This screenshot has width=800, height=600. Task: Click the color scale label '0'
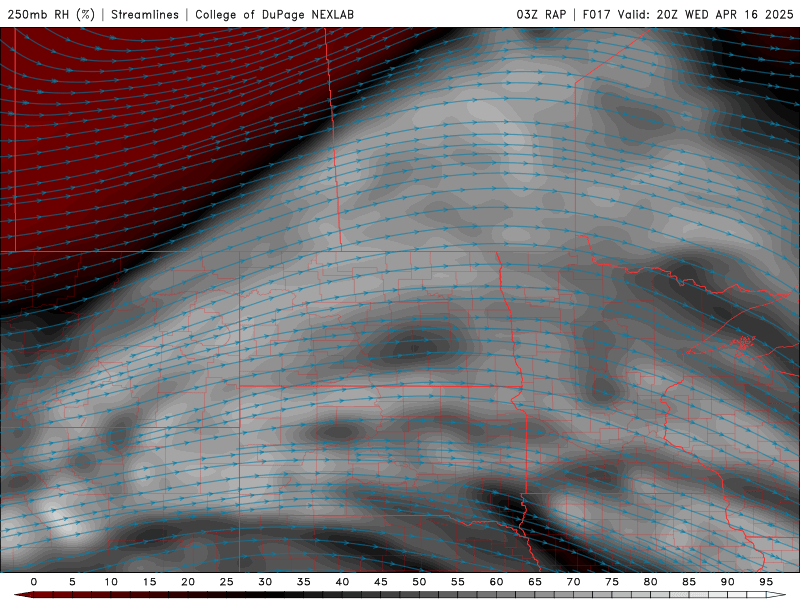coord(34,582)
